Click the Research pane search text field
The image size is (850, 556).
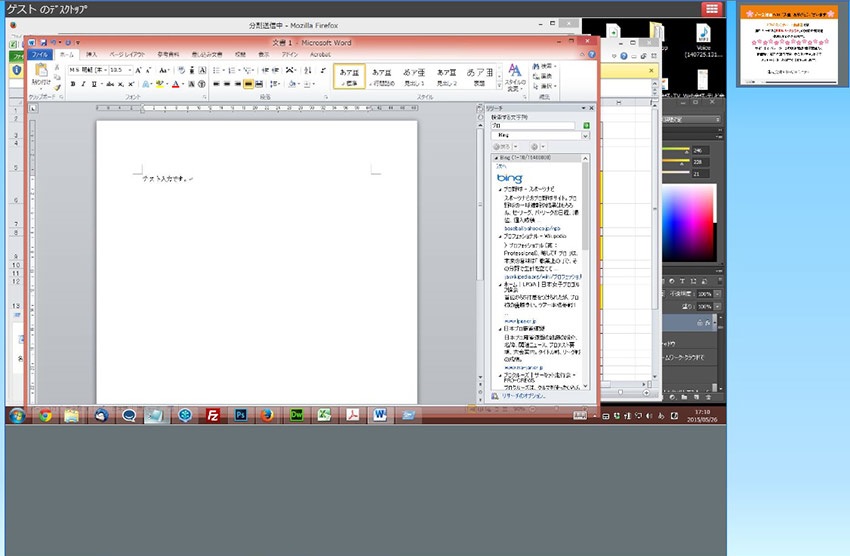pyautogui.click(x=532, y=126)
